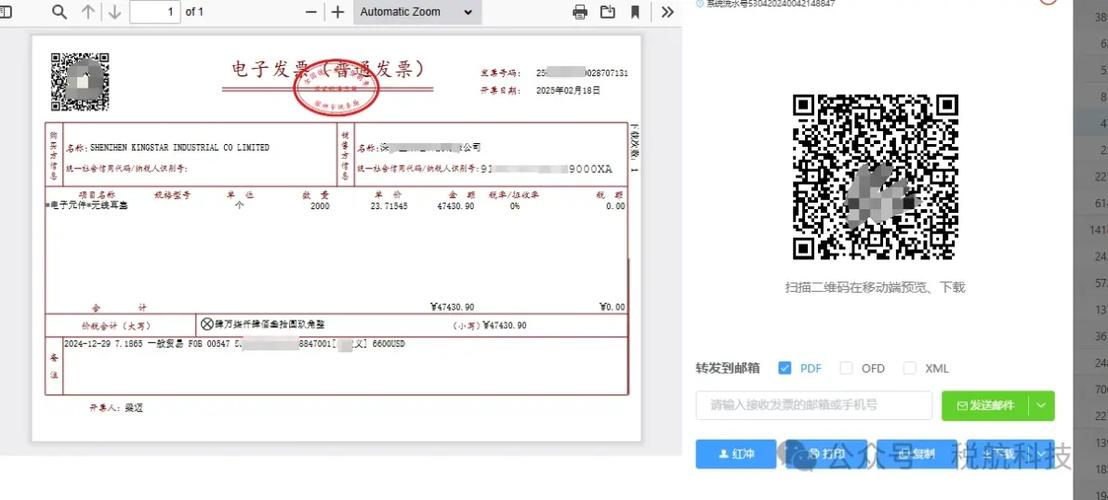The image size is (1108, 500).
Task: Enable the XML format checkbox
Action: point(909,368)
